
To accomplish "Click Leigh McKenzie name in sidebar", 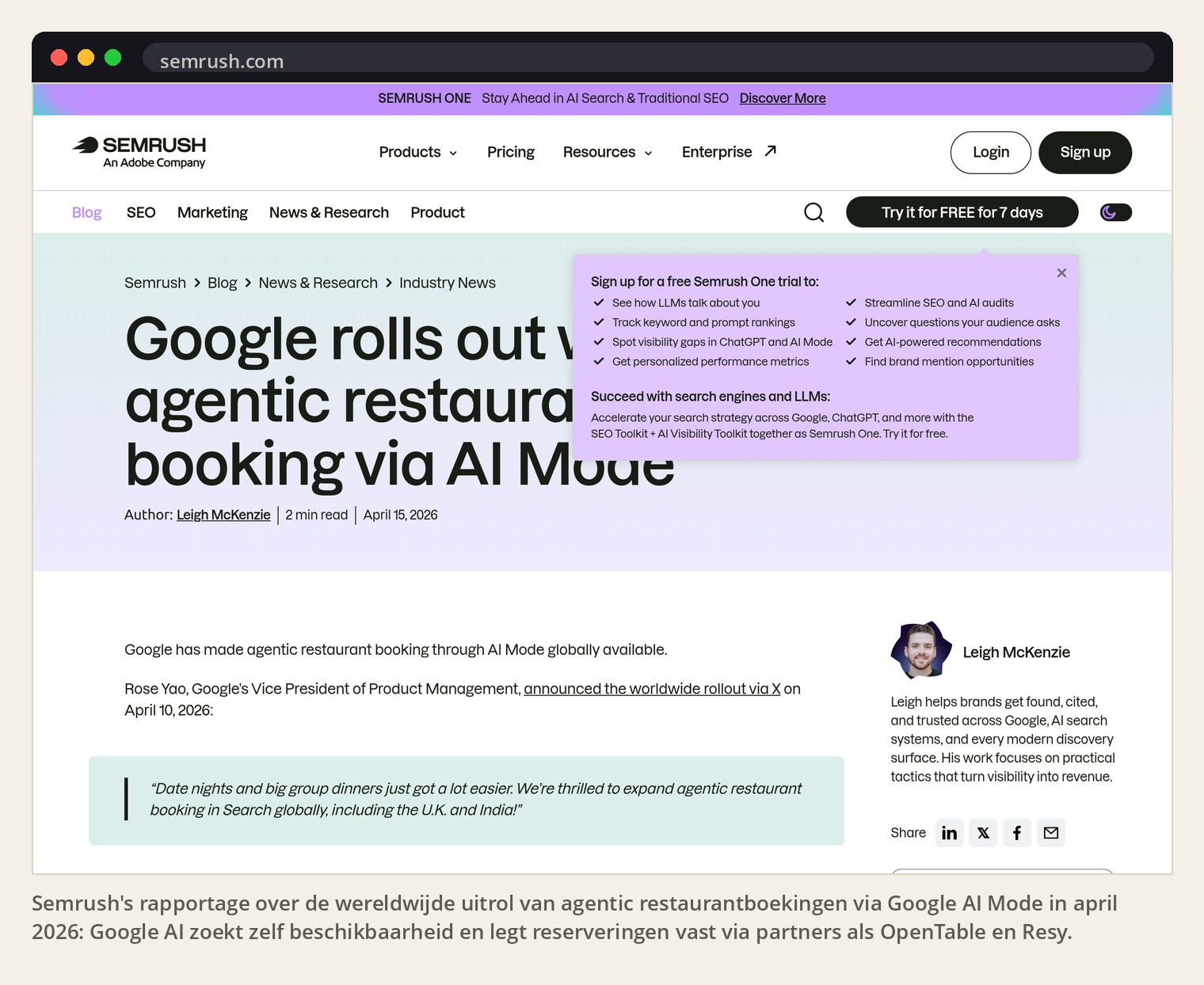I will point(1016,652).
